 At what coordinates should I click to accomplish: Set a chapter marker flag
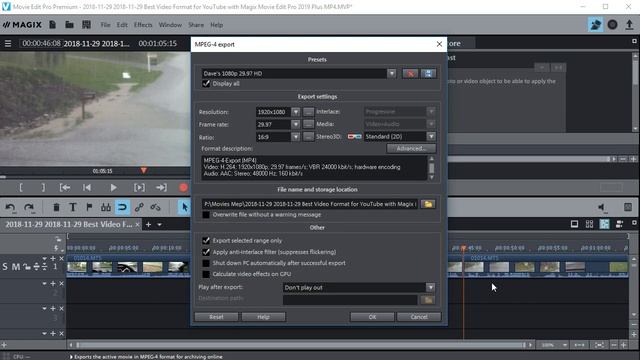89,207
